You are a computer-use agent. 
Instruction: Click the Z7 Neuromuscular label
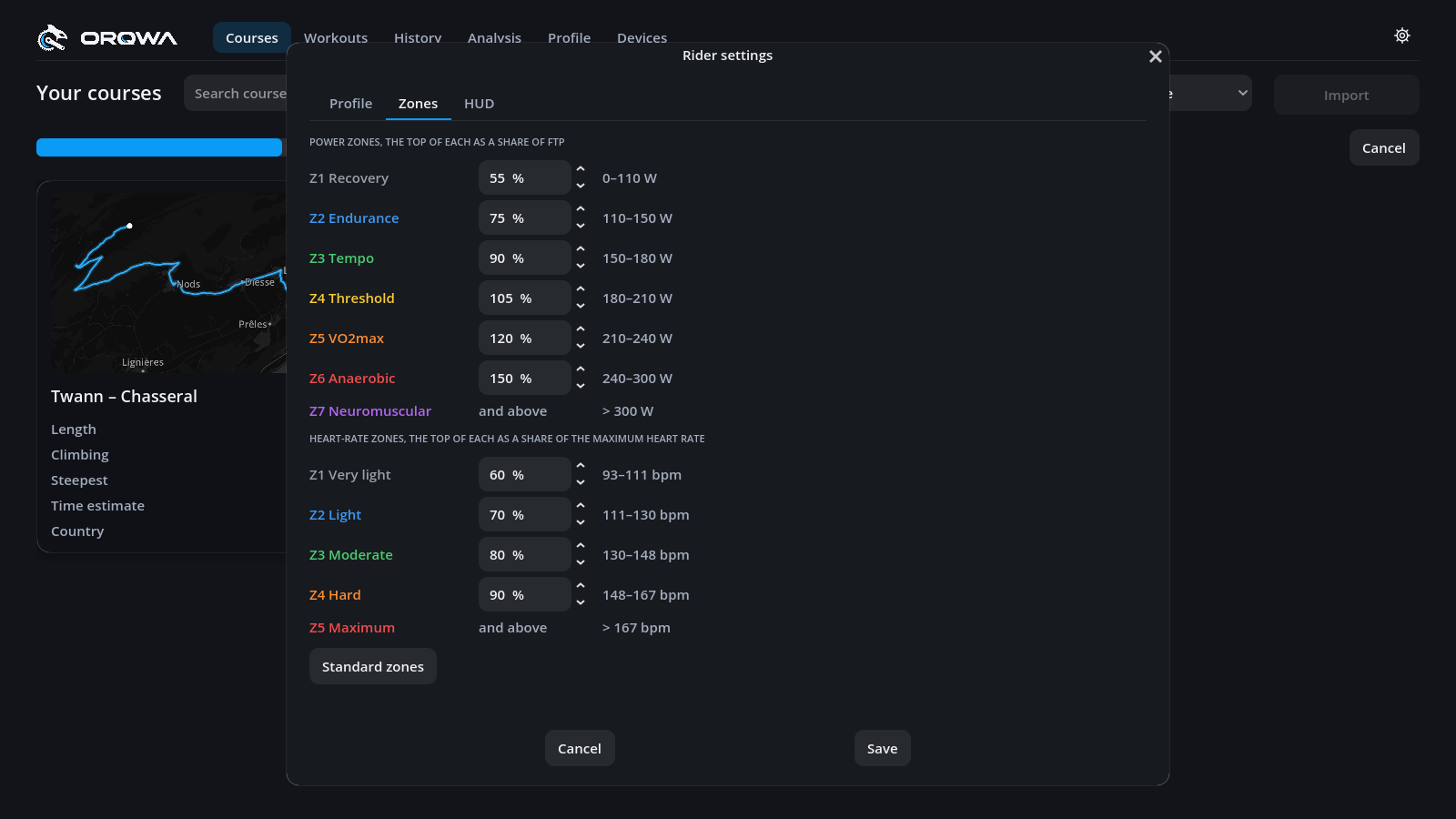[370, 411]
